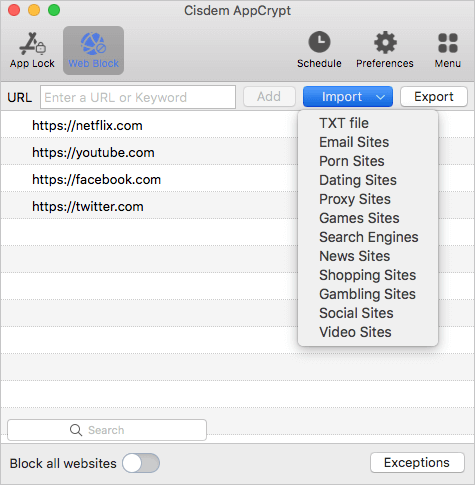Choose TXT file from Import menu

click(344, 123)
